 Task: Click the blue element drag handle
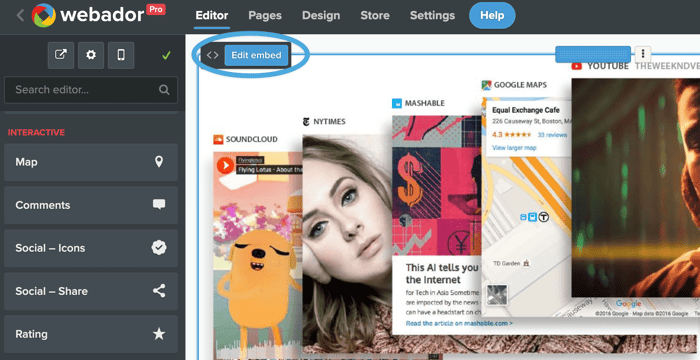pos(593,54)
